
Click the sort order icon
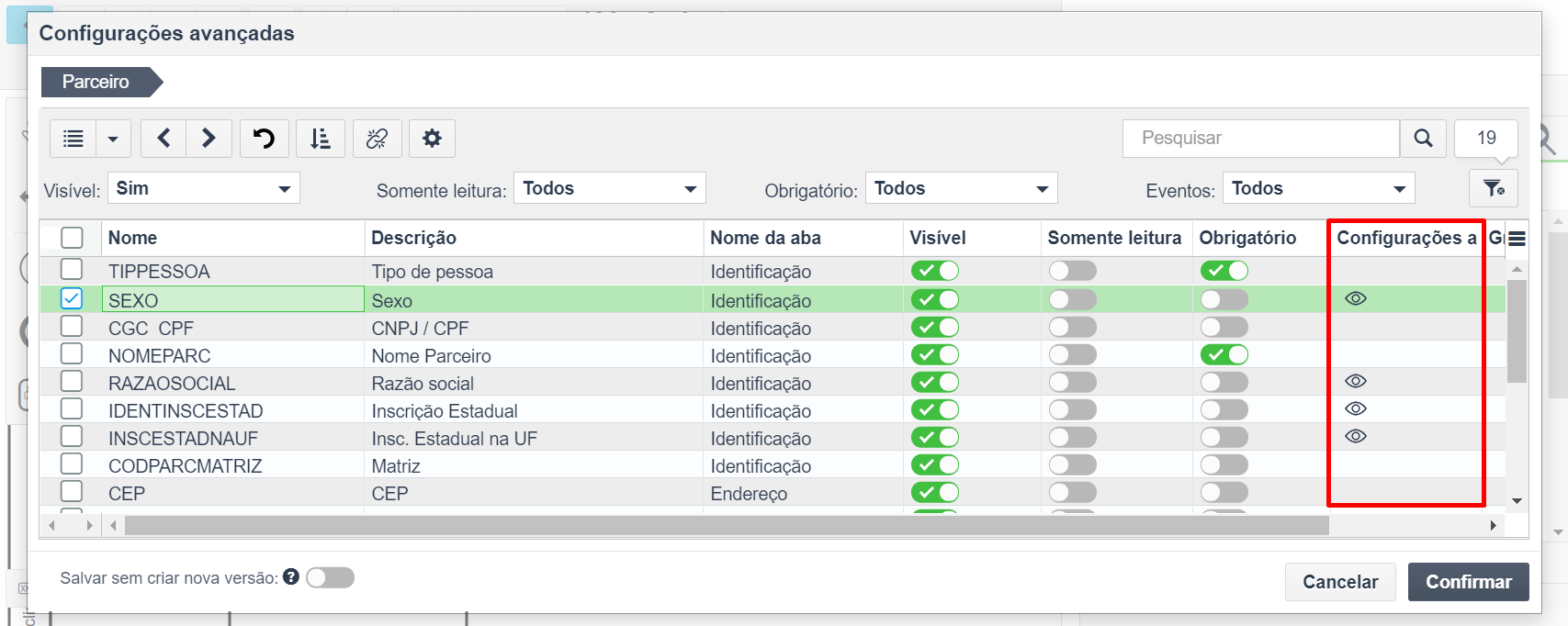(x=320, y=139)
